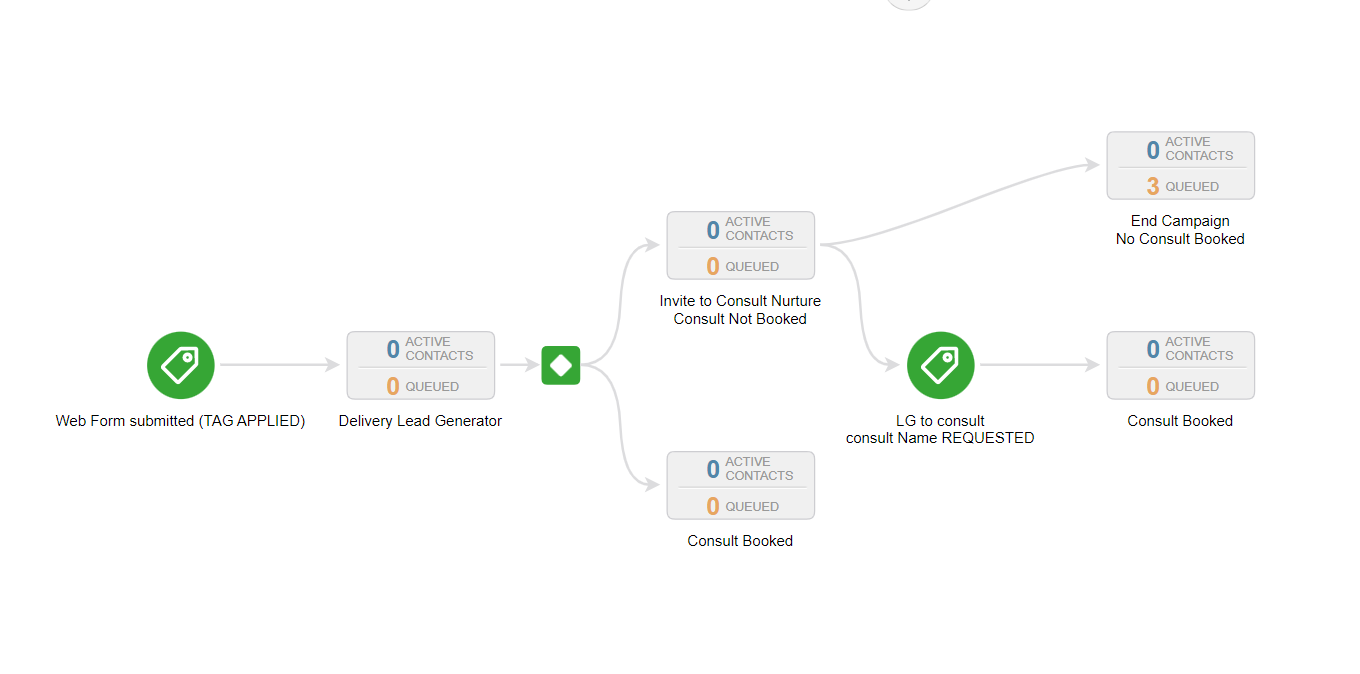Click the orange 3 queued count in End Campaign
1360x674 pixels.
pos(1153,187)
